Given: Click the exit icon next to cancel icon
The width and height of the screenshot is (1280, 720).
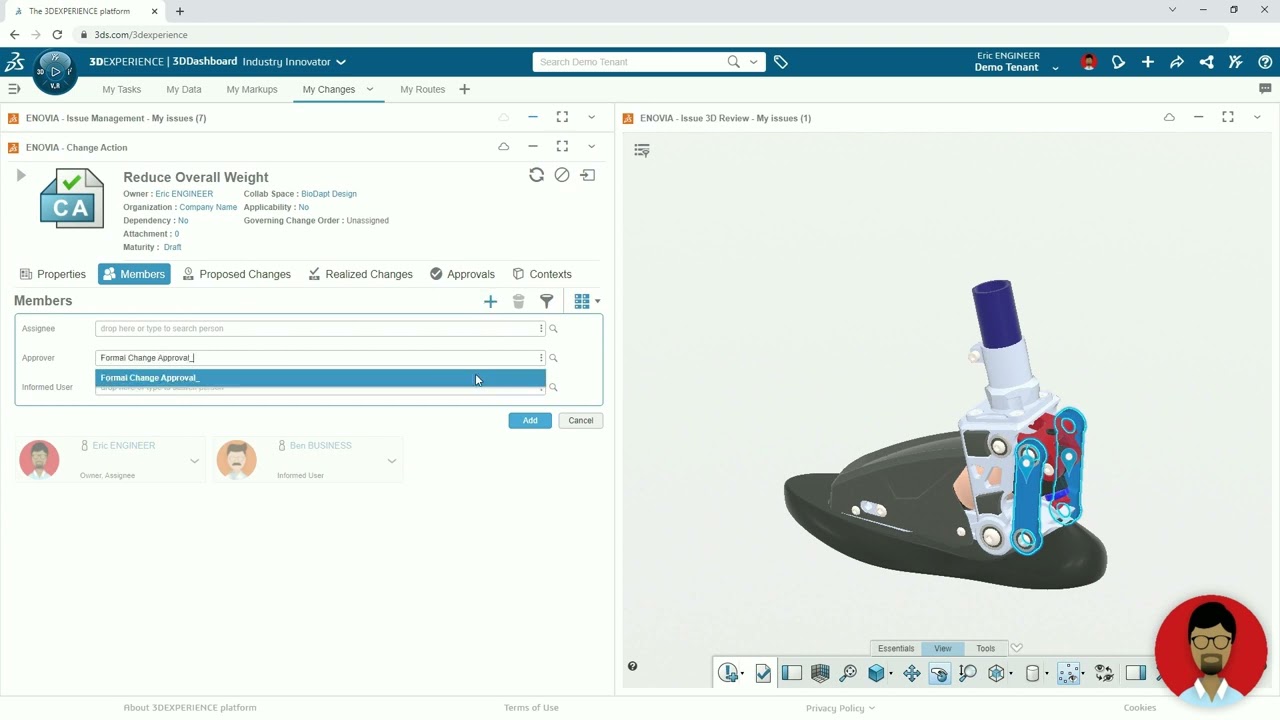Looking at the screenshot, I should (x=588, y=175).
